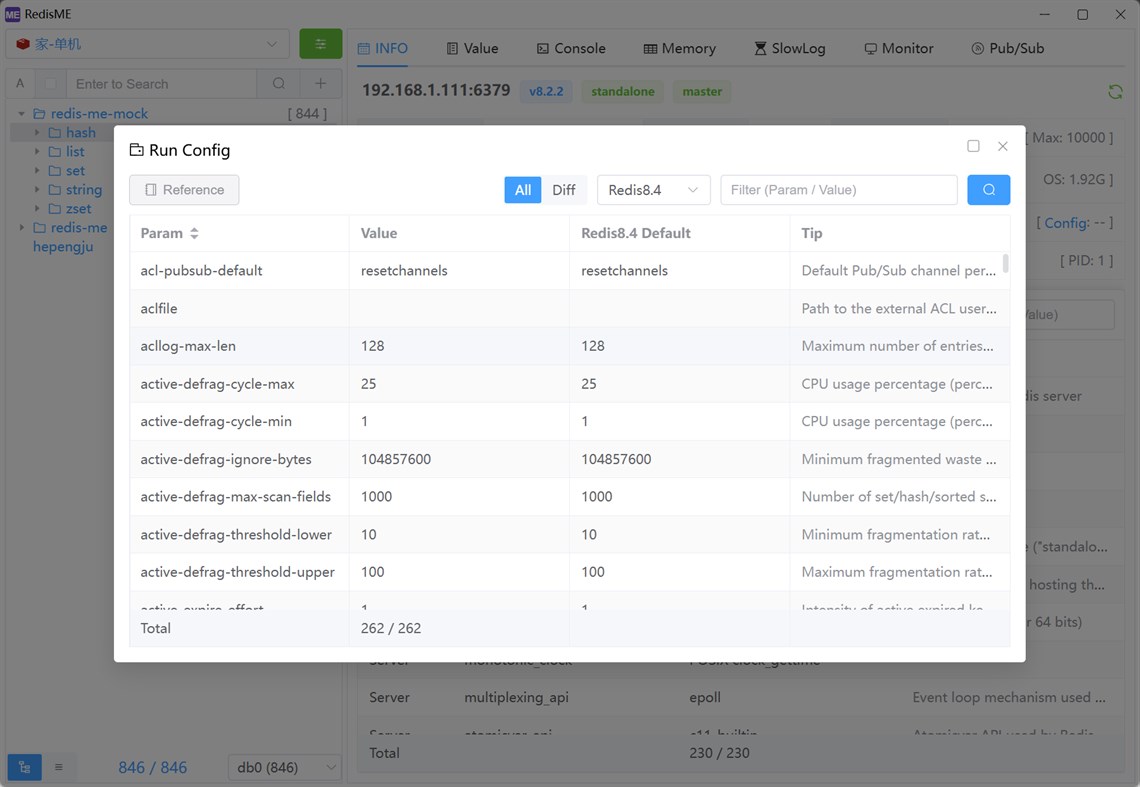Select the All filter toggle
This screenshot has height=787, width=1140.
click(523, 190)
